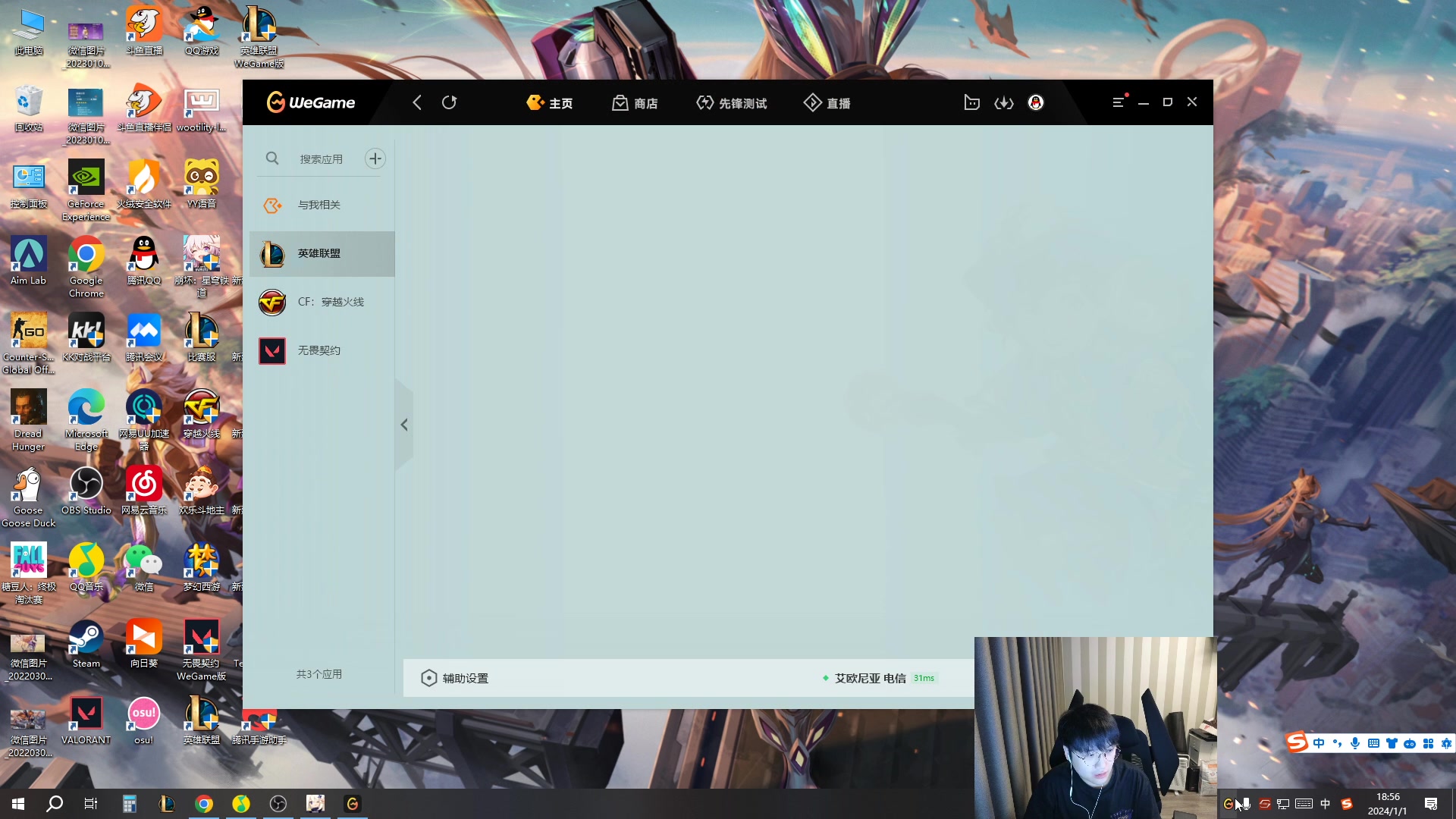Click the search magnifier icon in sidebar
Image resolution: width=1456 pixels, height=819 pixels.
click(x=272, y=158)
